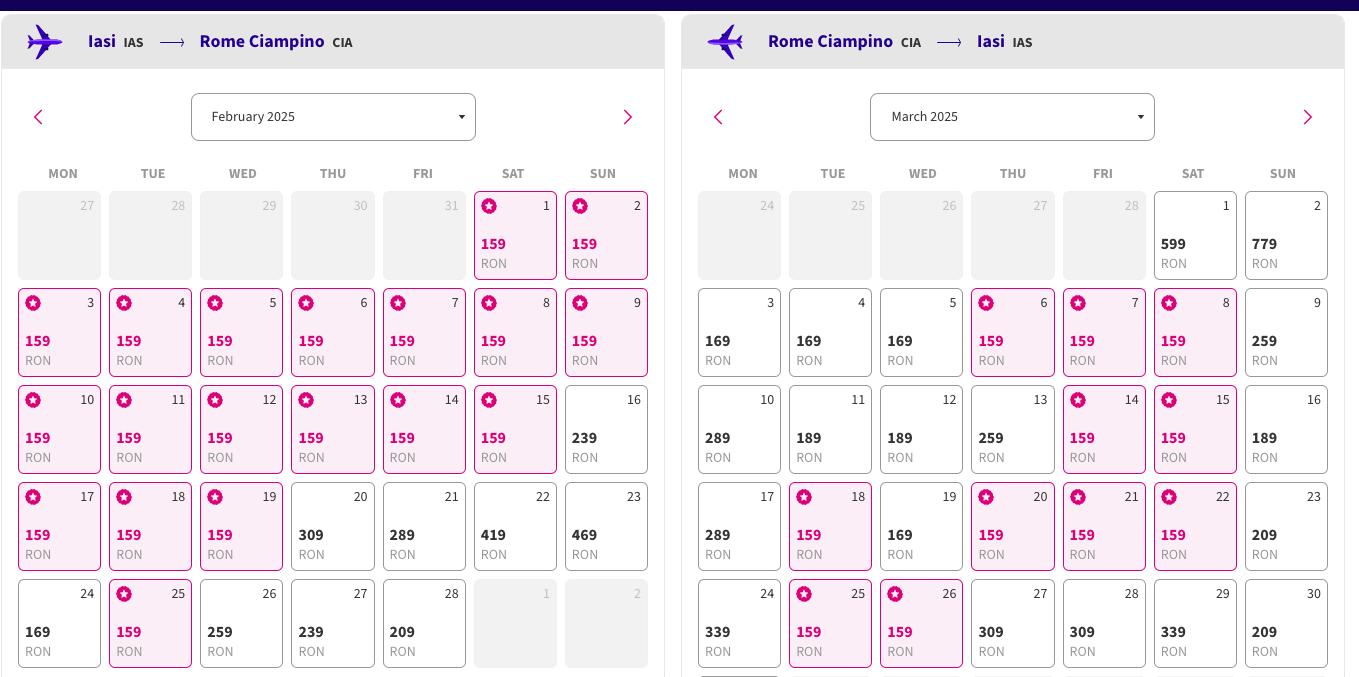Click the arrow icon between Iasi and Rome
Viewport: 1359px width, 677px height.
172,42
